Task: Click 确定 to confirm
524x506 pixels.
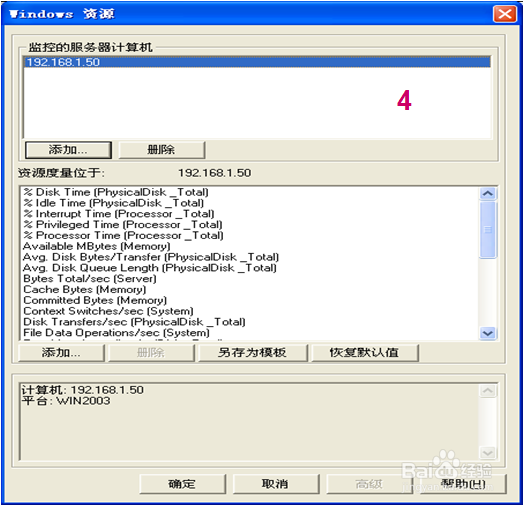Action: [182, 484]
